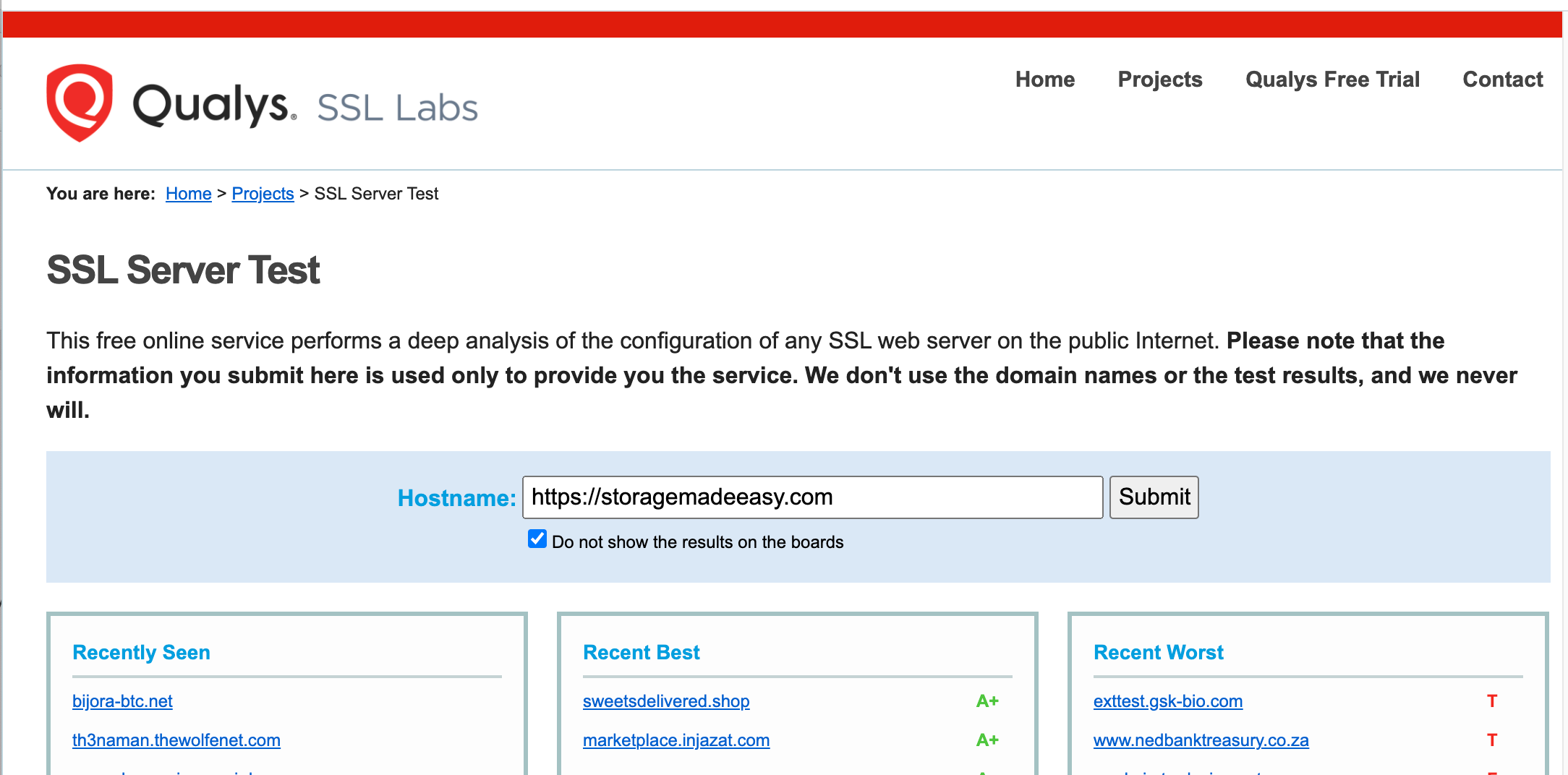Click the A+ grade beside sweetsdelivered.shop
The height and width of the screenshot is (775, 1568).
coord(987,701)
